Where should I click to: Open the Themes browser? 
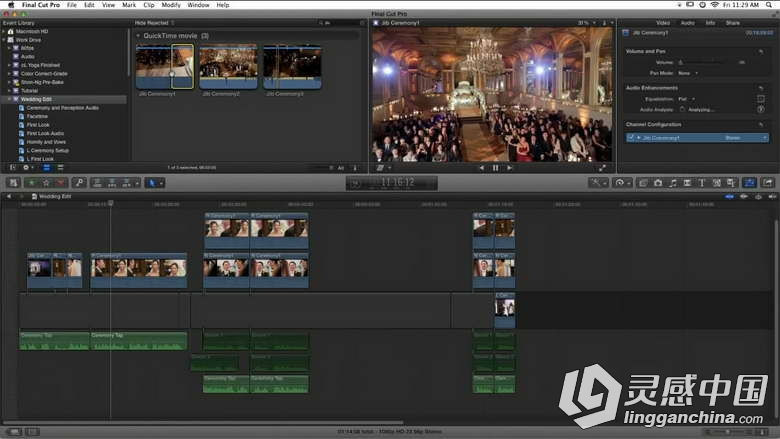731,183
